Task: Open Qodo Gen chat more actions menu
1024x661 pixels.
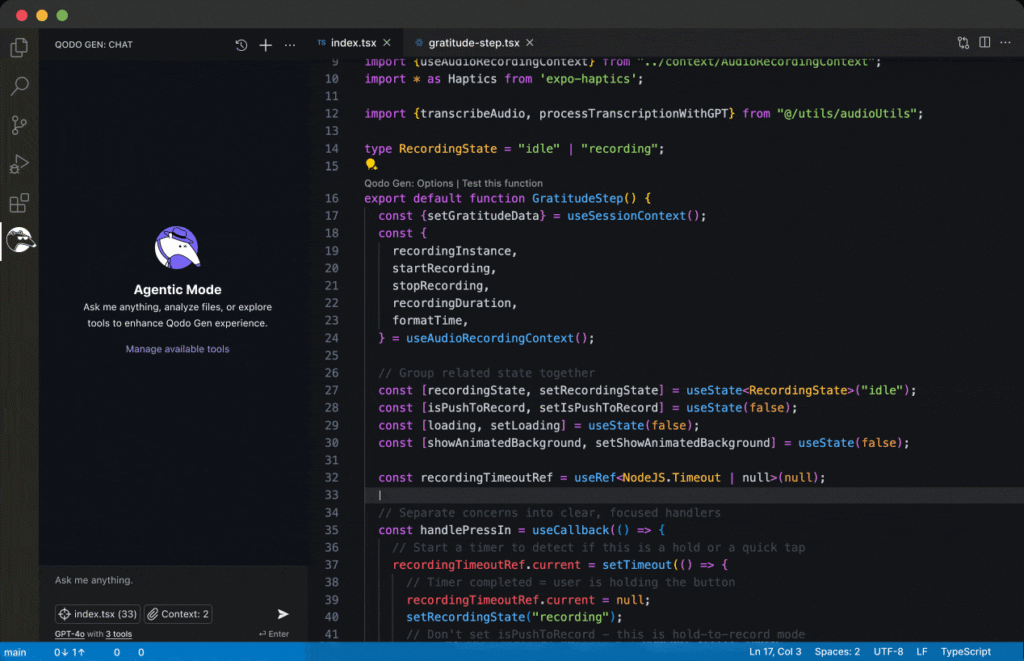Action: (x=290, y=45)
